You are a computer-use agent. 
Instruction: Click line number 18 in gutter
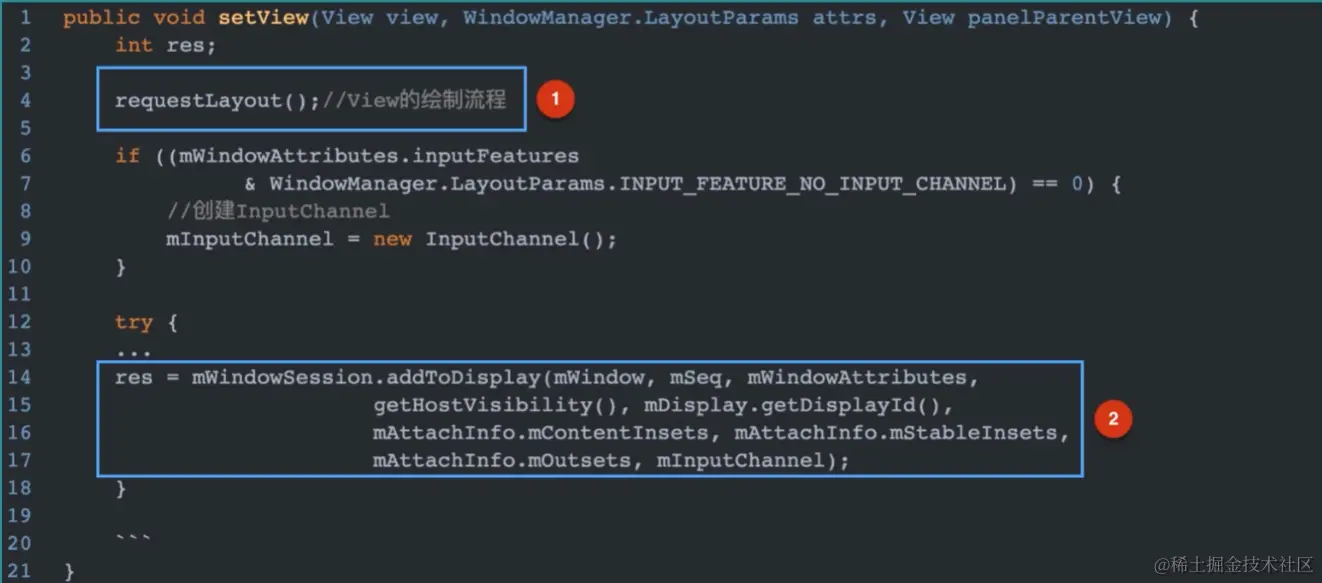(x=19, y=489)
